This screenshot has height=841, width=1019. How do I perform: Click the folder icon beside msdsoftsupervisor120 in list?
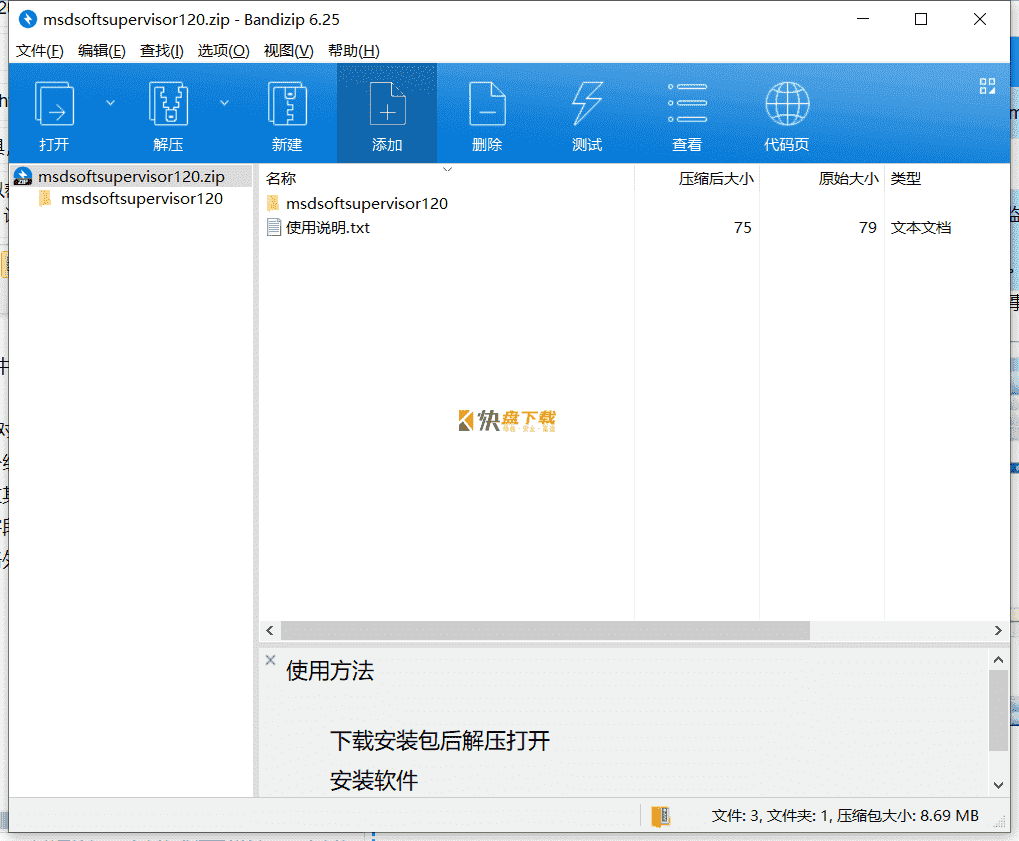click(x=274, y=203)
